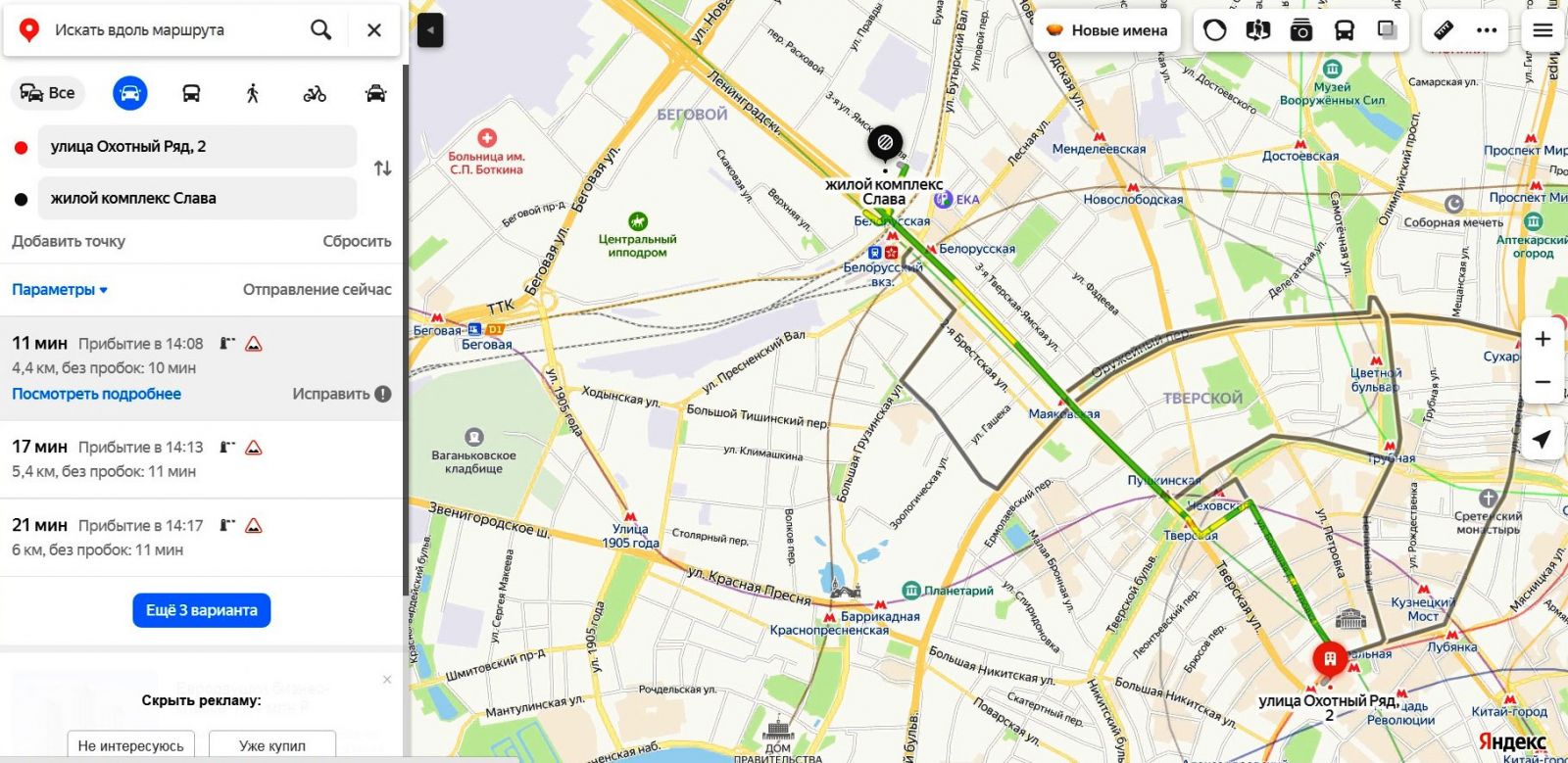The image size is (1568, 763).
Task: Select the 17 мин route option
Action: [x=201, y=458]
